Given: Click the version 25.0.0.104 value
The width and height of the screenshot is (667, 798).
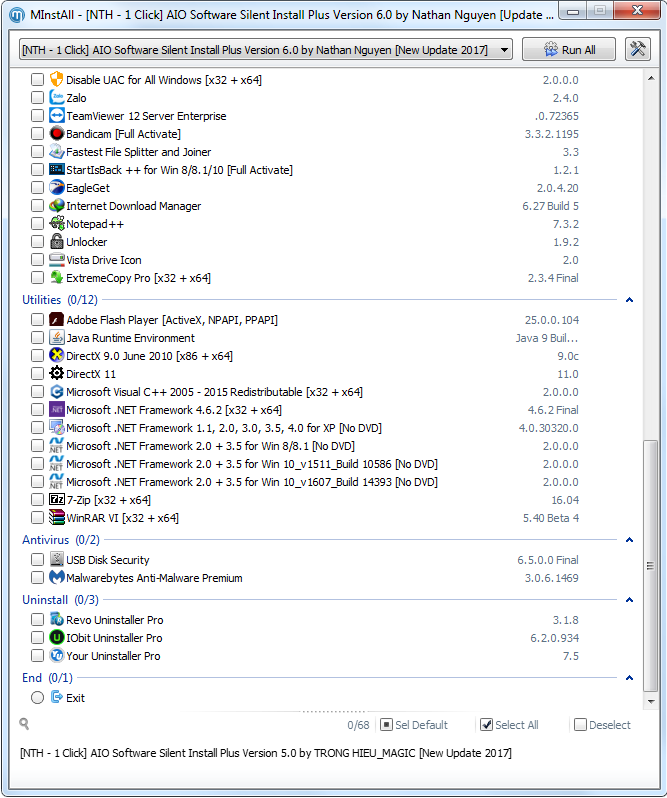Looking at the screenshot, I should click(552, 320).
